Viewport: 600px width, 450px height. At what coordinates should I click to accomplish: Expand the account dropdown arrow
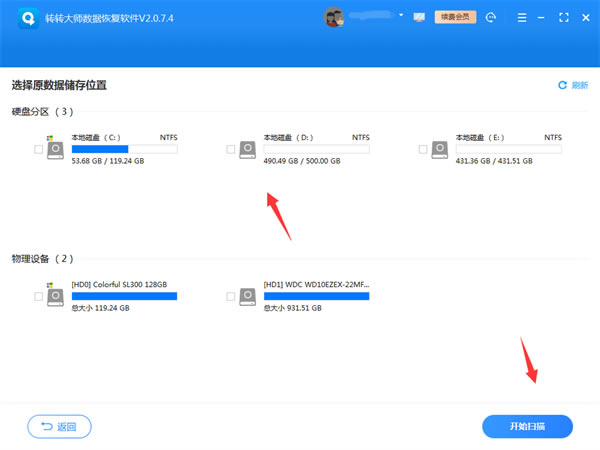point(401,17)
